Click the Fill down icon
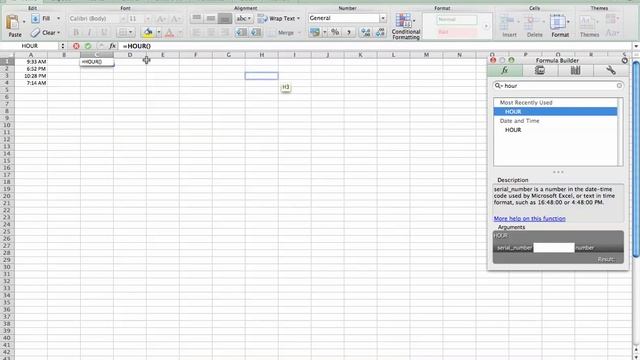 (x=36, y=18)
